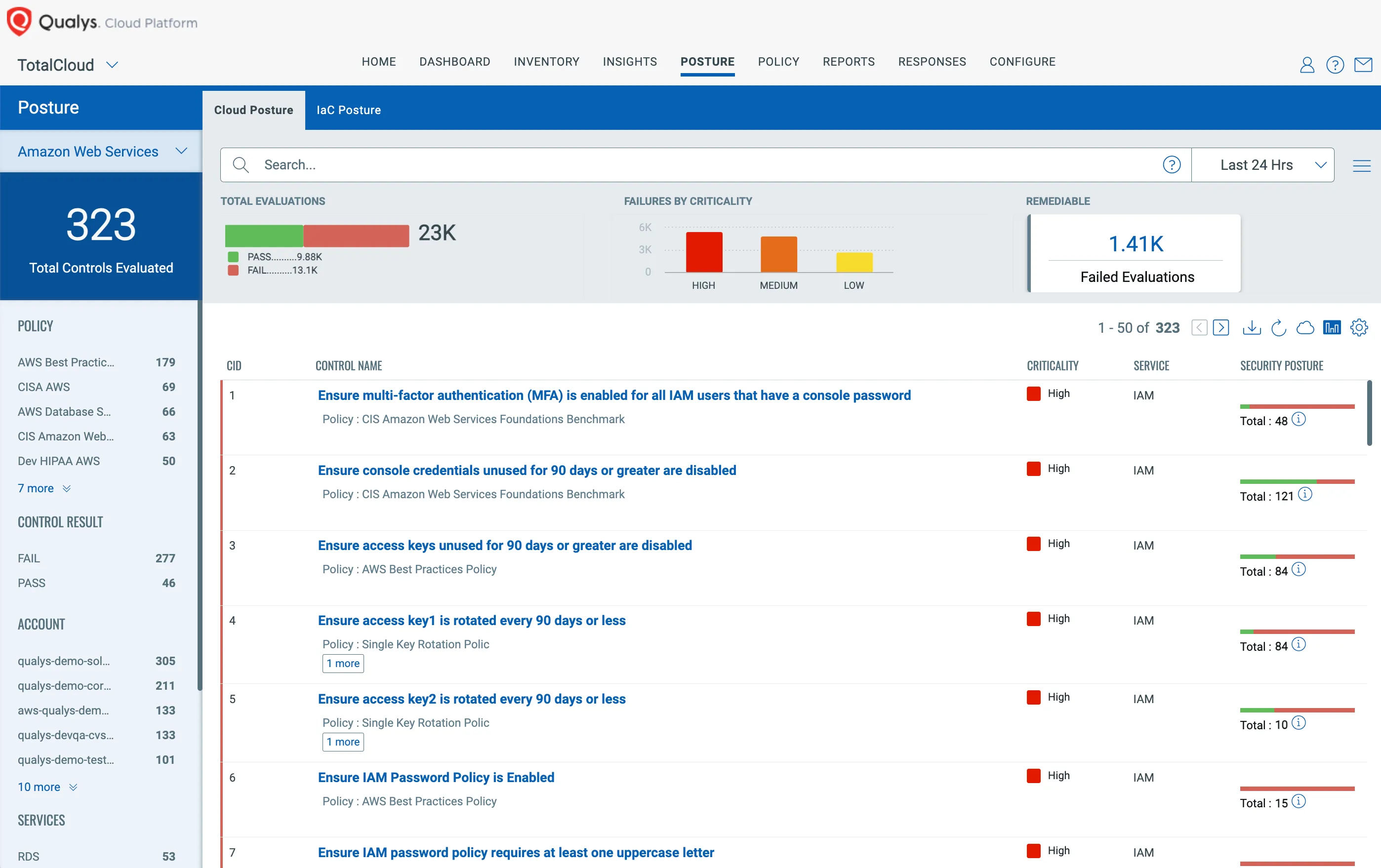1381x868 pixels.
Task: Click the red HIGH criticality bar
Action: (704, 252)
